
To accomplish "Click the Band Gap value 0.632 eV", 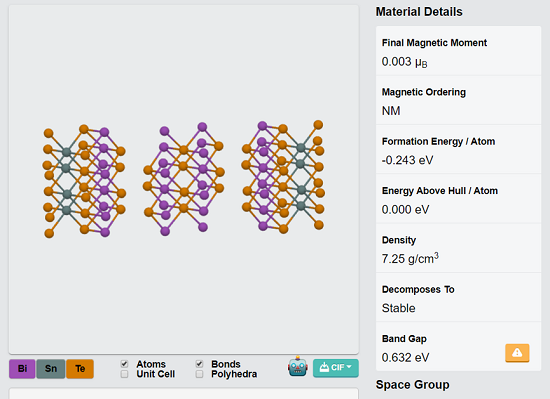I will click(405, 358).
